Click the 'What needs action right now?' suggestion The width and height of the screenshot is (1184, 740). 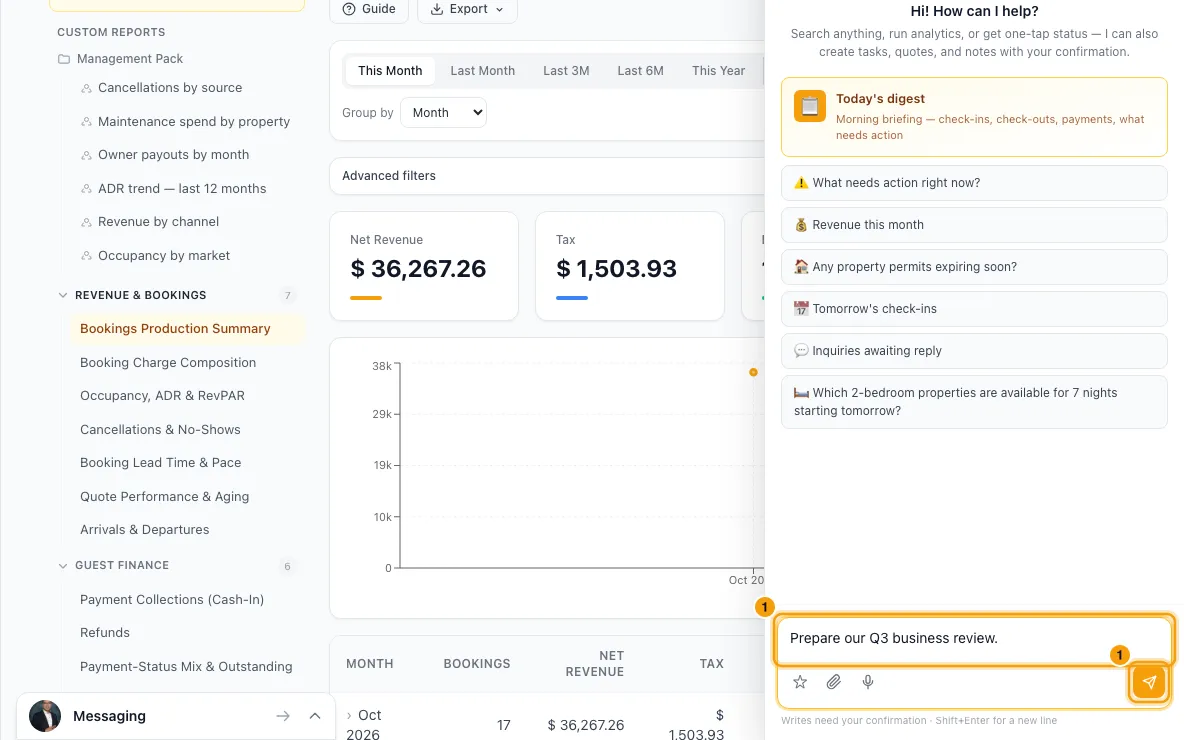tap(974, 183)
